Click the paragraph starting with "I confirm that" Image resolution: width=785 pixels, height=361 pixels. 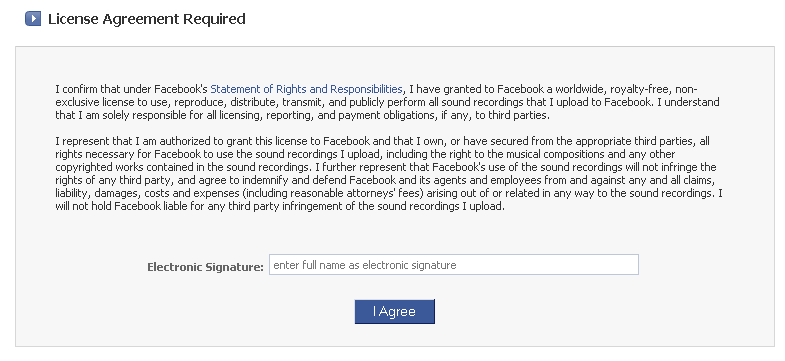click(x=387, y=102)
